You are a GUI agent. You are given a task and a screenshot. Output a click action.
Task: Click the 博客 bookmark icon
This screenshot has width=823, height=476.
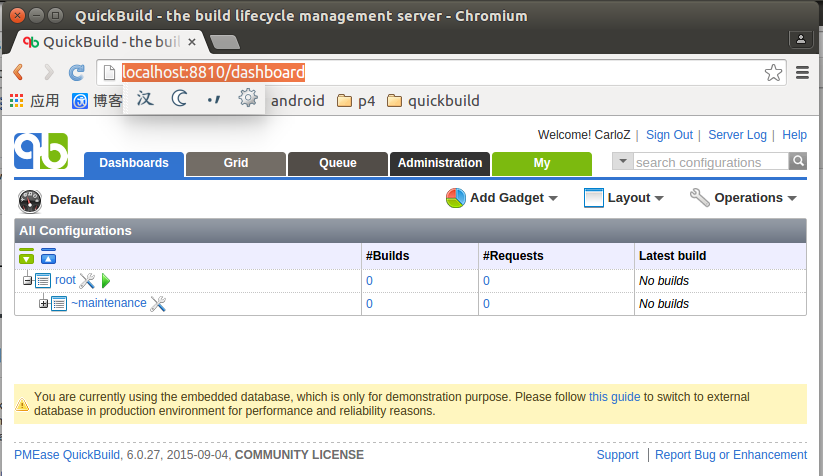pos(80,101)
